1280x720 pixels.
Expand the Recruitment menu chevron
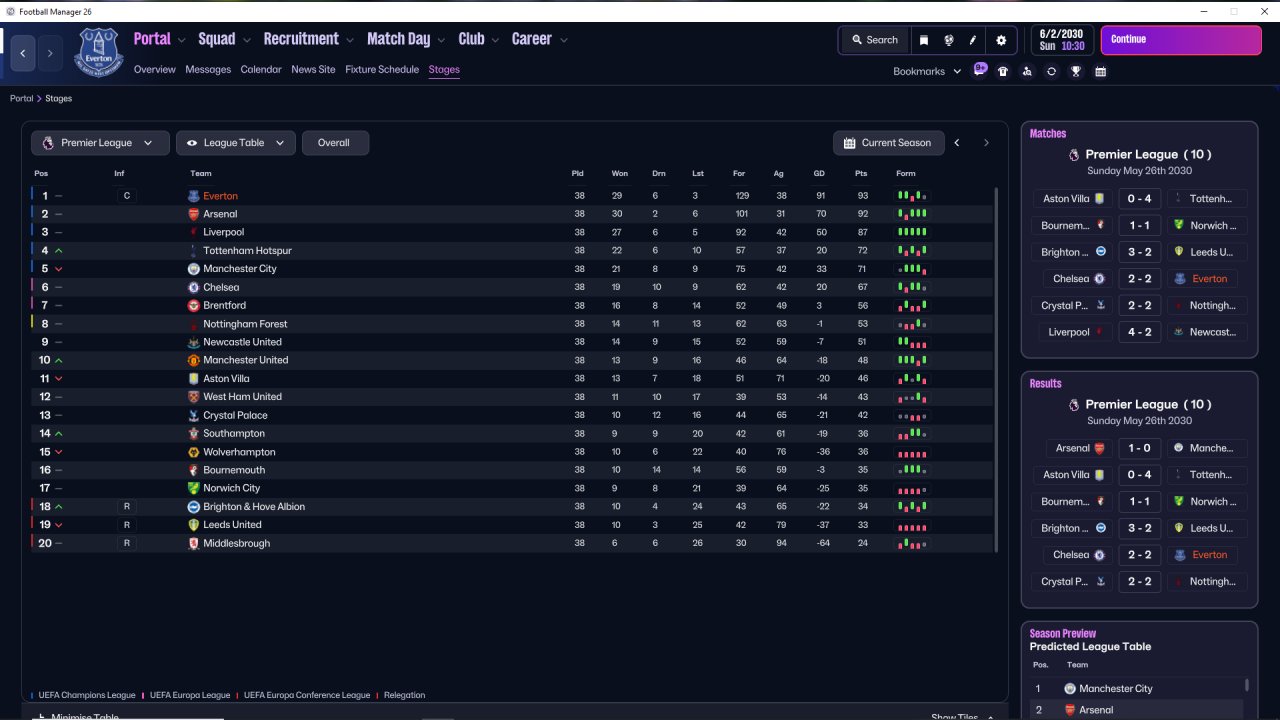tap(349, 41)
